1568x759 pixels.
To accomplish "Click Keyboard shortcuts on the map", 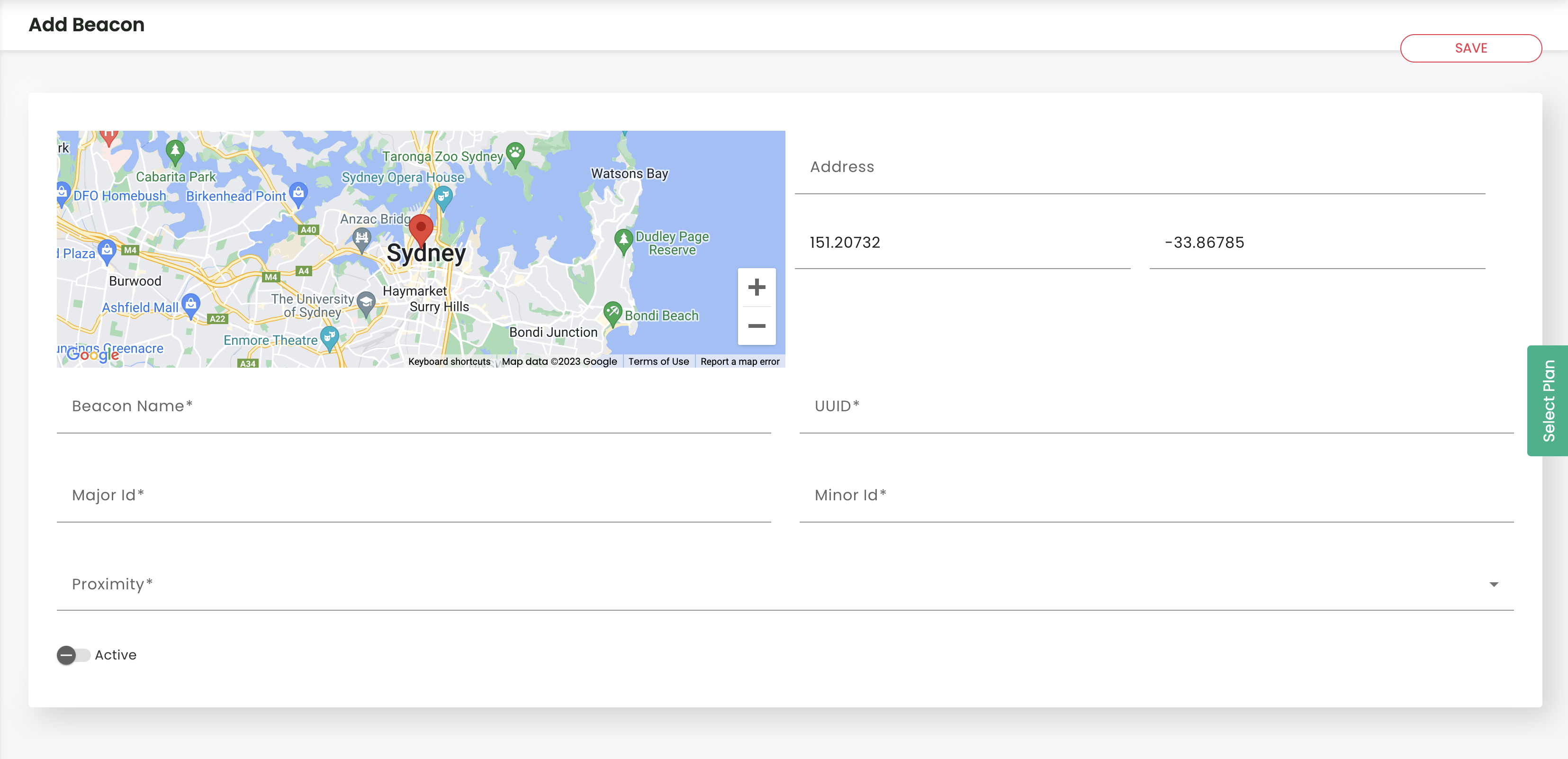I will coord(449,361).
